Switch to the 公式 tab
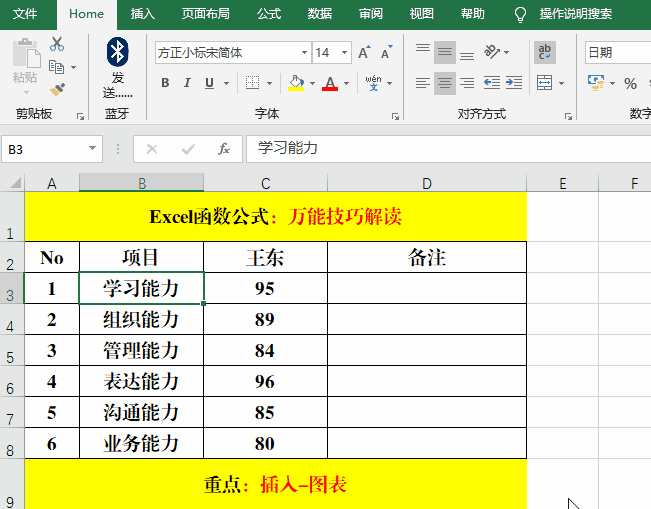This screenshot has width=651, height=509. point(269,14)
